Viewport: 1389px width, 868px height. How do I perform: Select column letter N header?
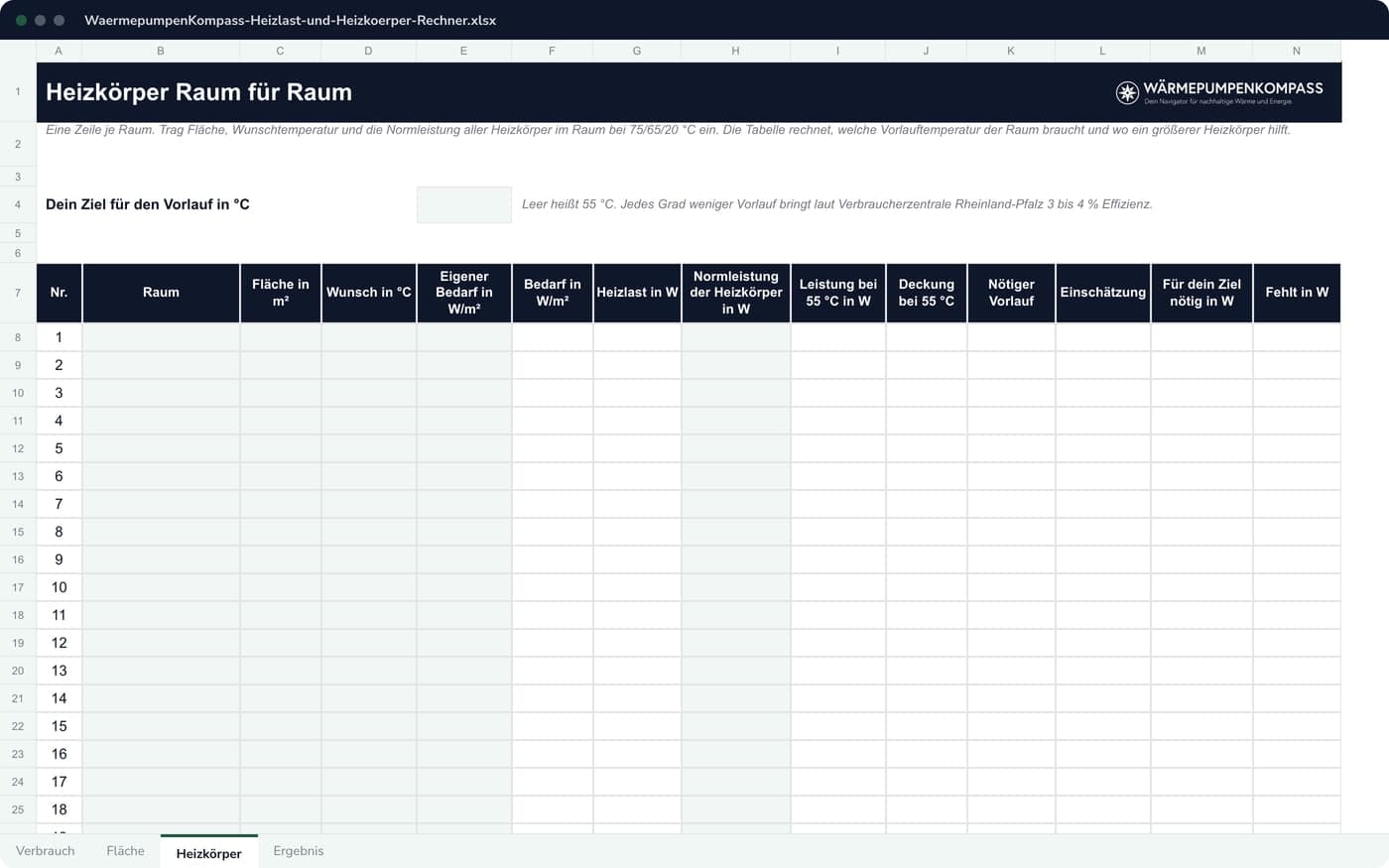(1297, 51)
